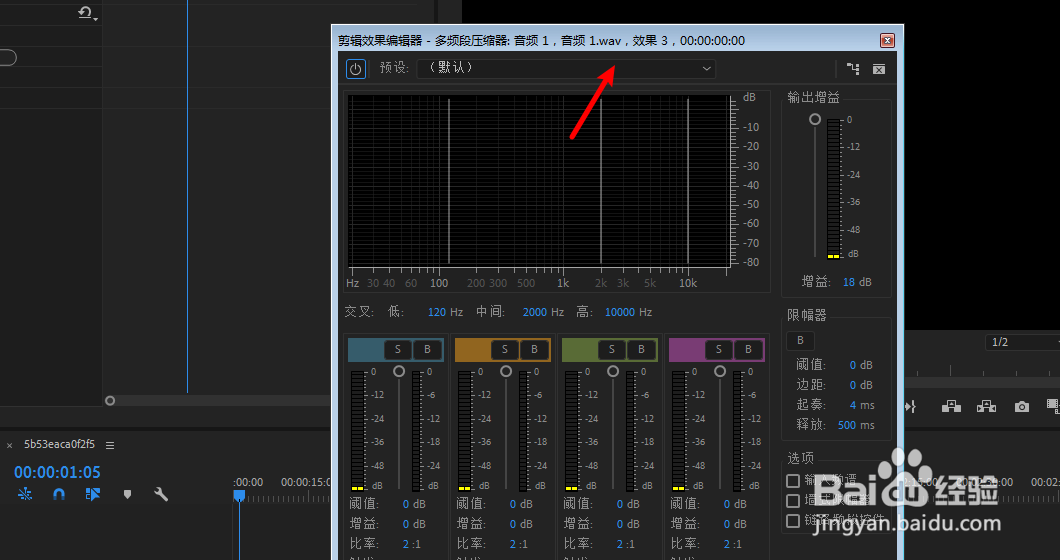
Task: Click the 120 Hz crossover line in graph
Action: 448,181
